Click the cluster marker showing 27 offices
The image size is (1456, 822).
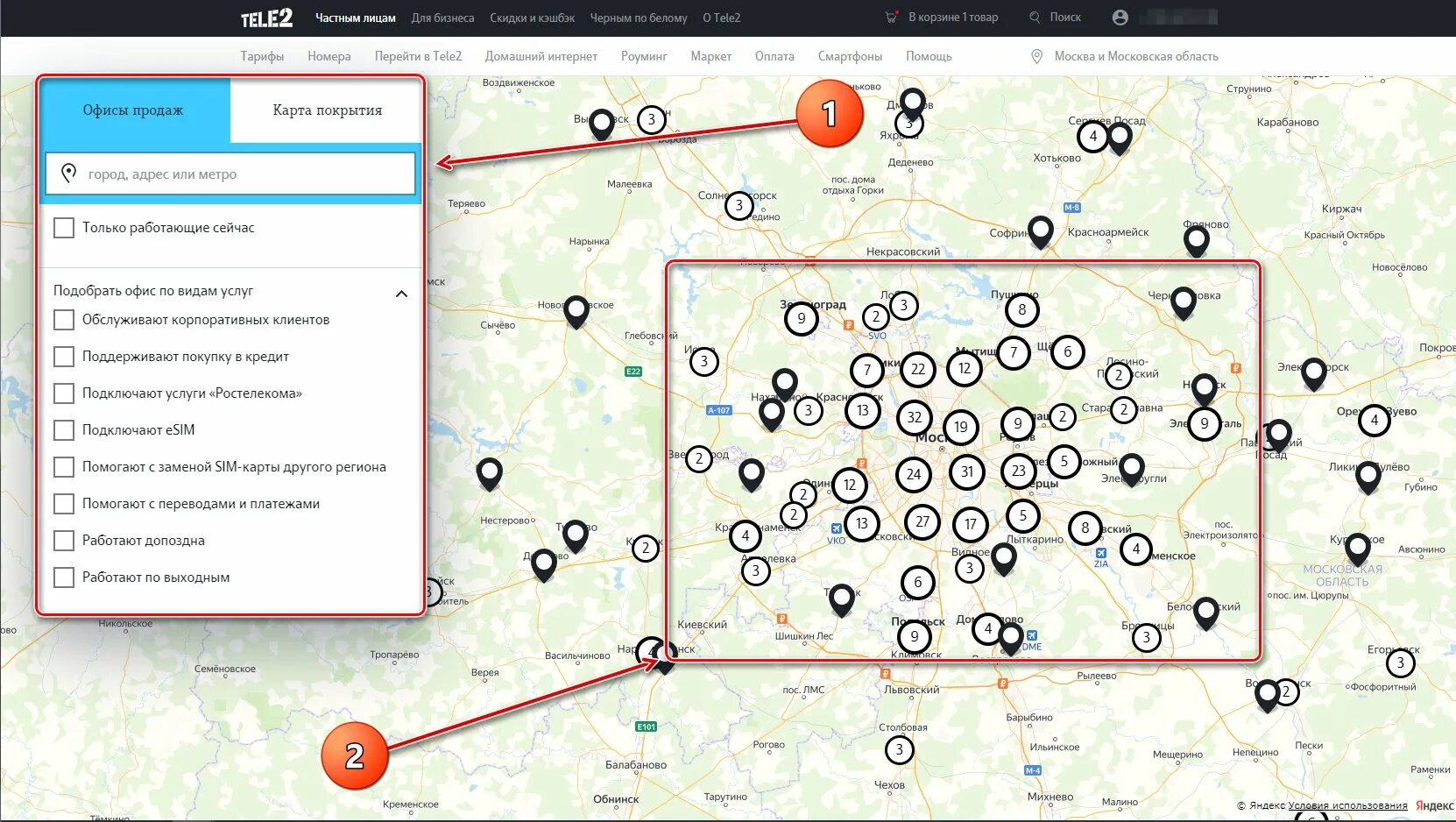pos(922,521)
